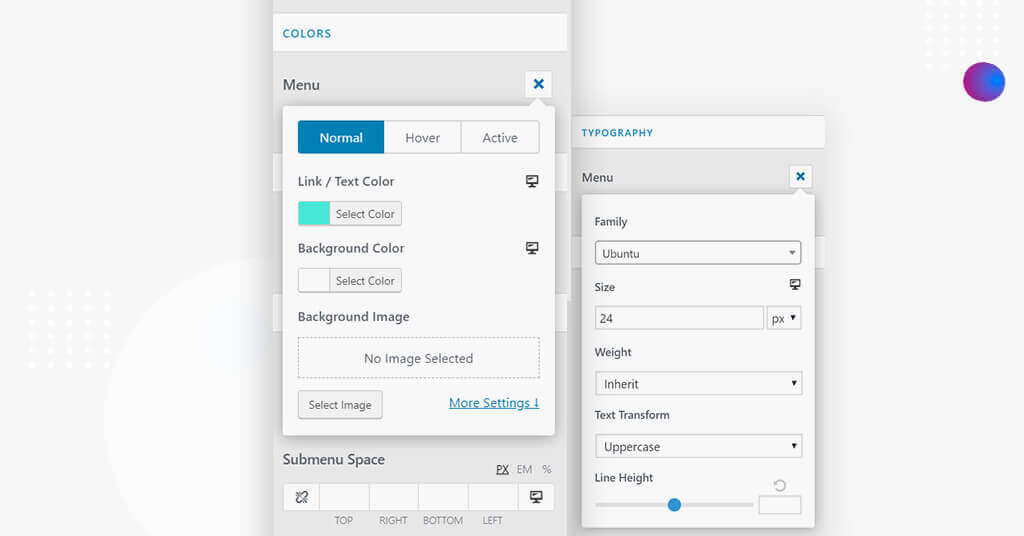Click Select Color button for Background Color
1024x536 pixels.
(x=365, y=281)
